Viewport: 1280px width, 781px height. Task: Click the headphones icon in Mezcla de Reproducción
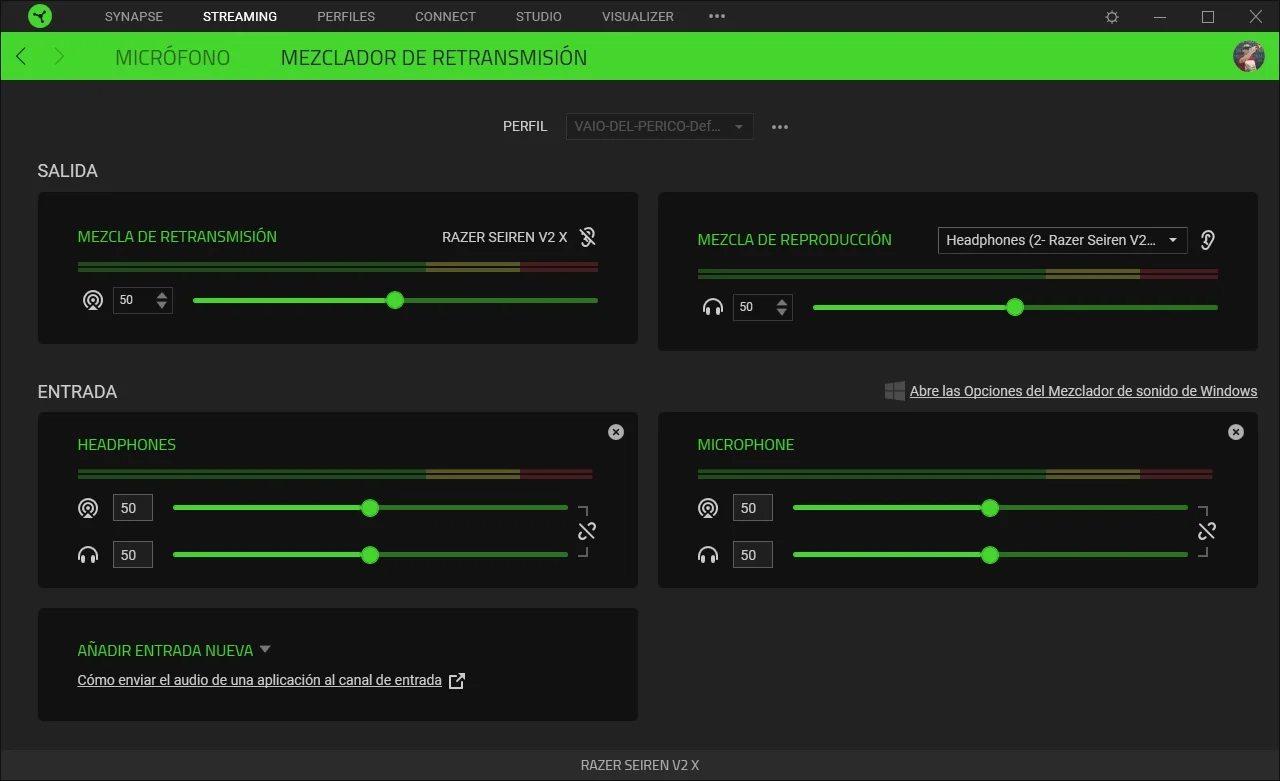pos(713,307)
